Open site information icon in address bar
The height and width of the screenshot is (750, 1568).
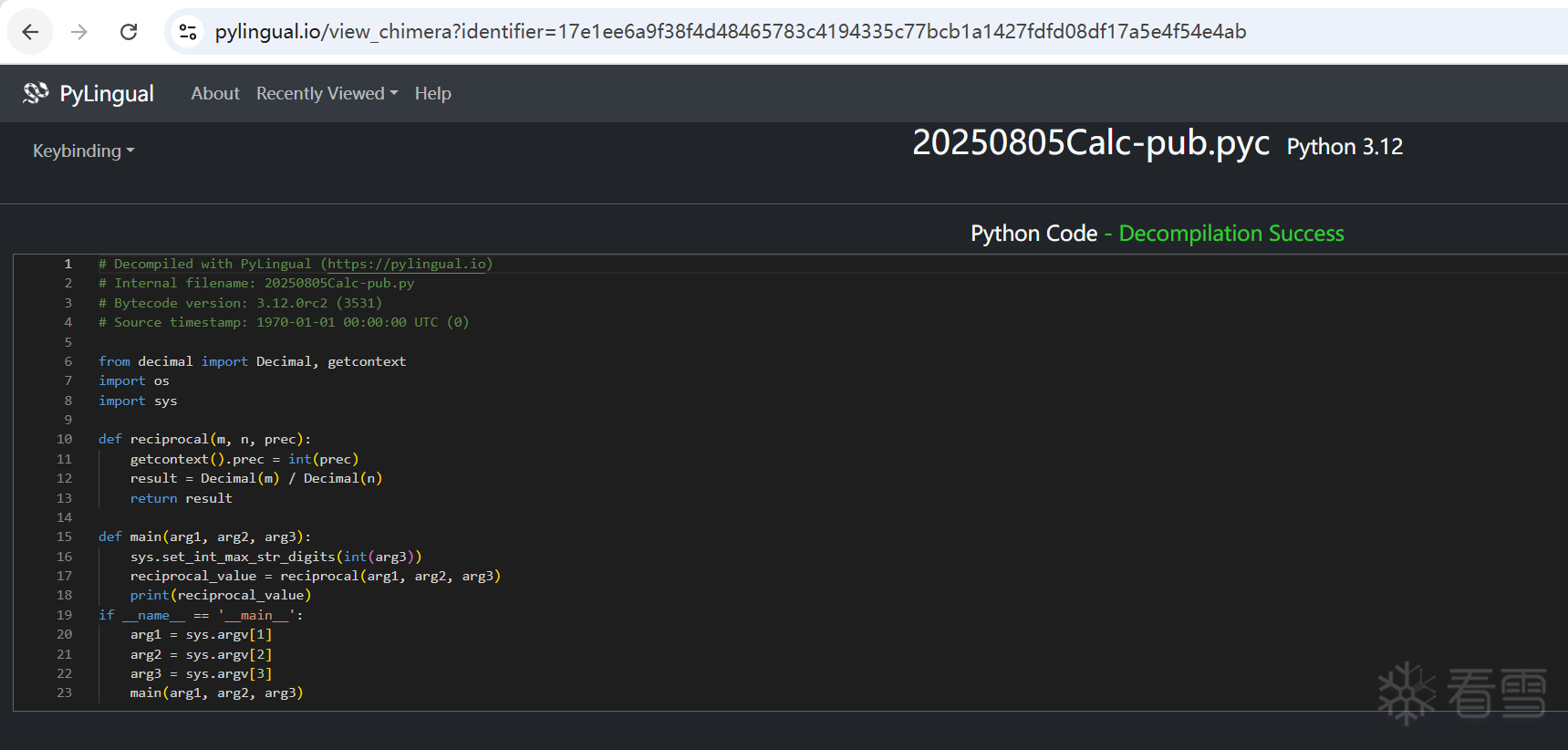pyautogui.click(x=188, y=32)
